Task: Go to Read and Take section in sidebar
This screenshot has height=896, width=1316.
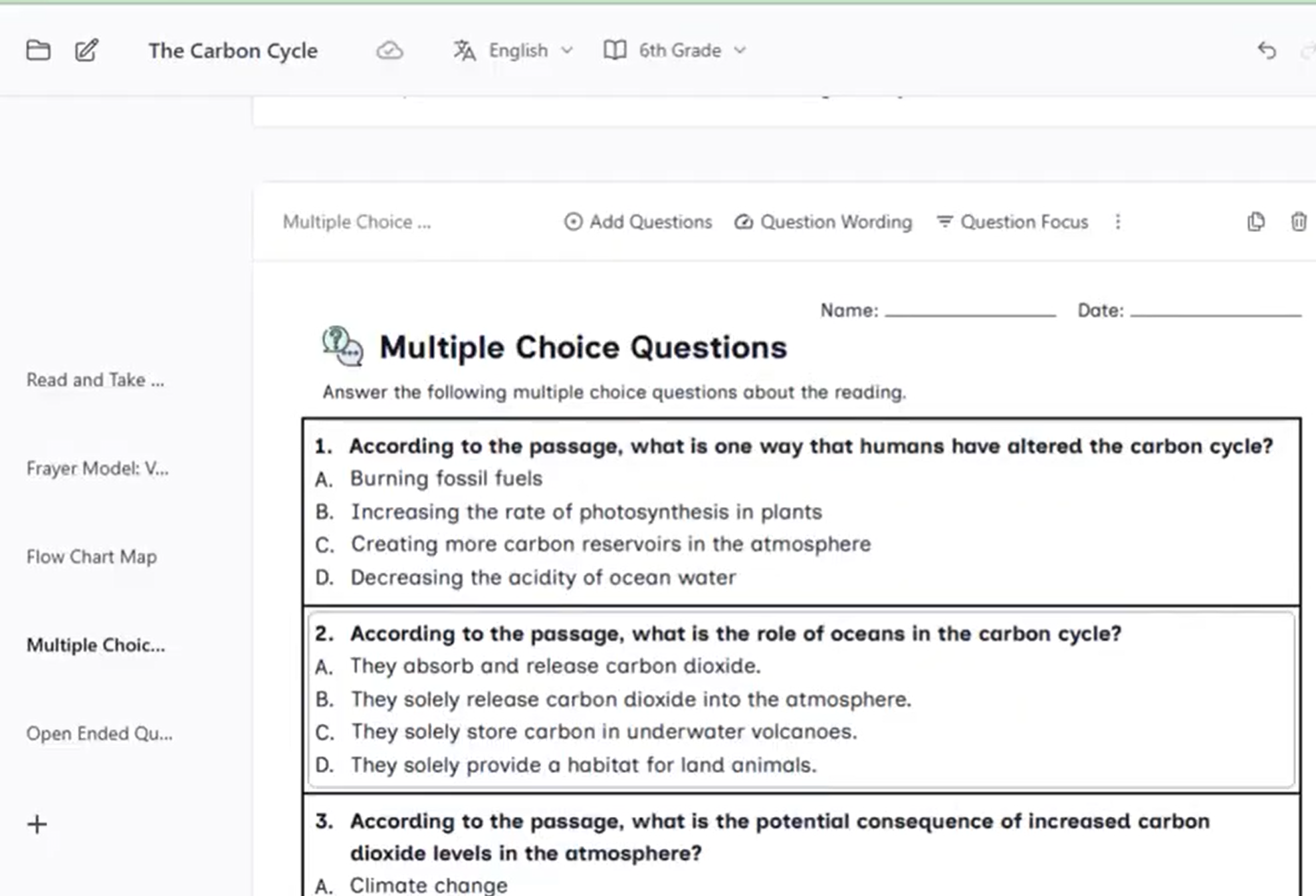Action: click(95, 380)
